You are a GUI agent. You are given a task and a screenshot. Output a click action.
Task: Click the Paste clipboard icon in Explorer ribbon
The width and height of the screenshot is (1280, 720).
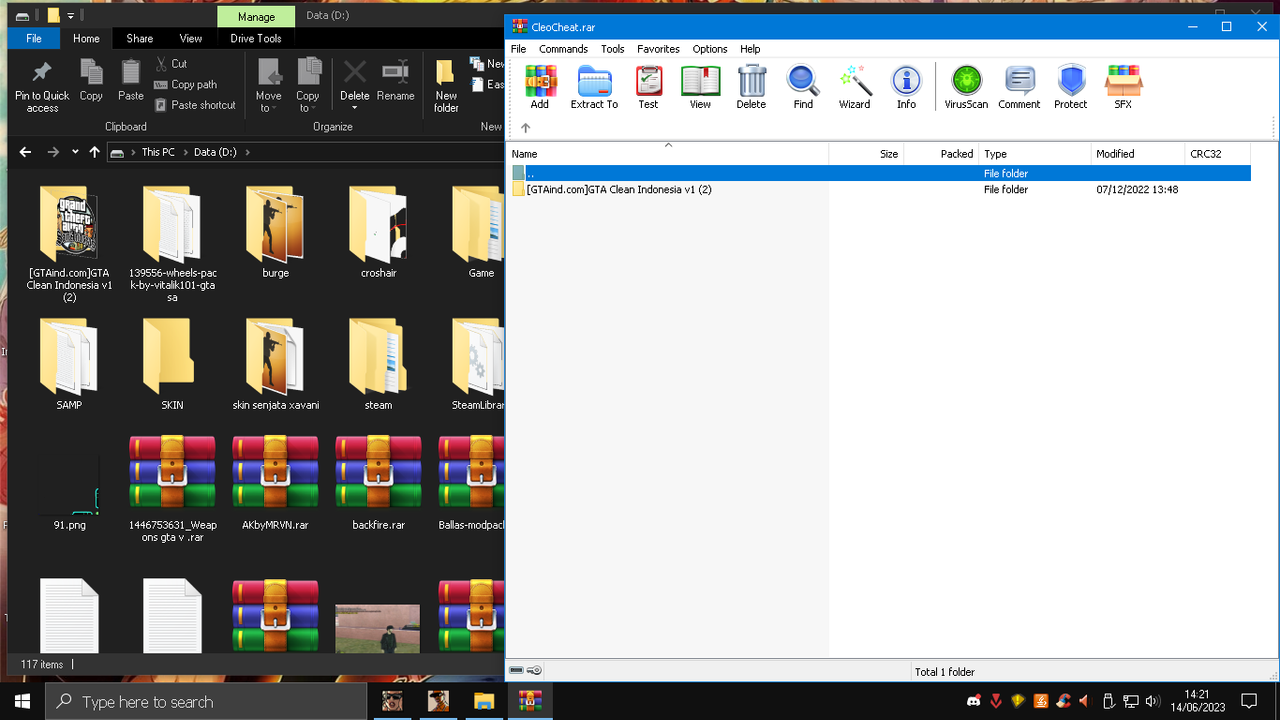pos(131,80)
